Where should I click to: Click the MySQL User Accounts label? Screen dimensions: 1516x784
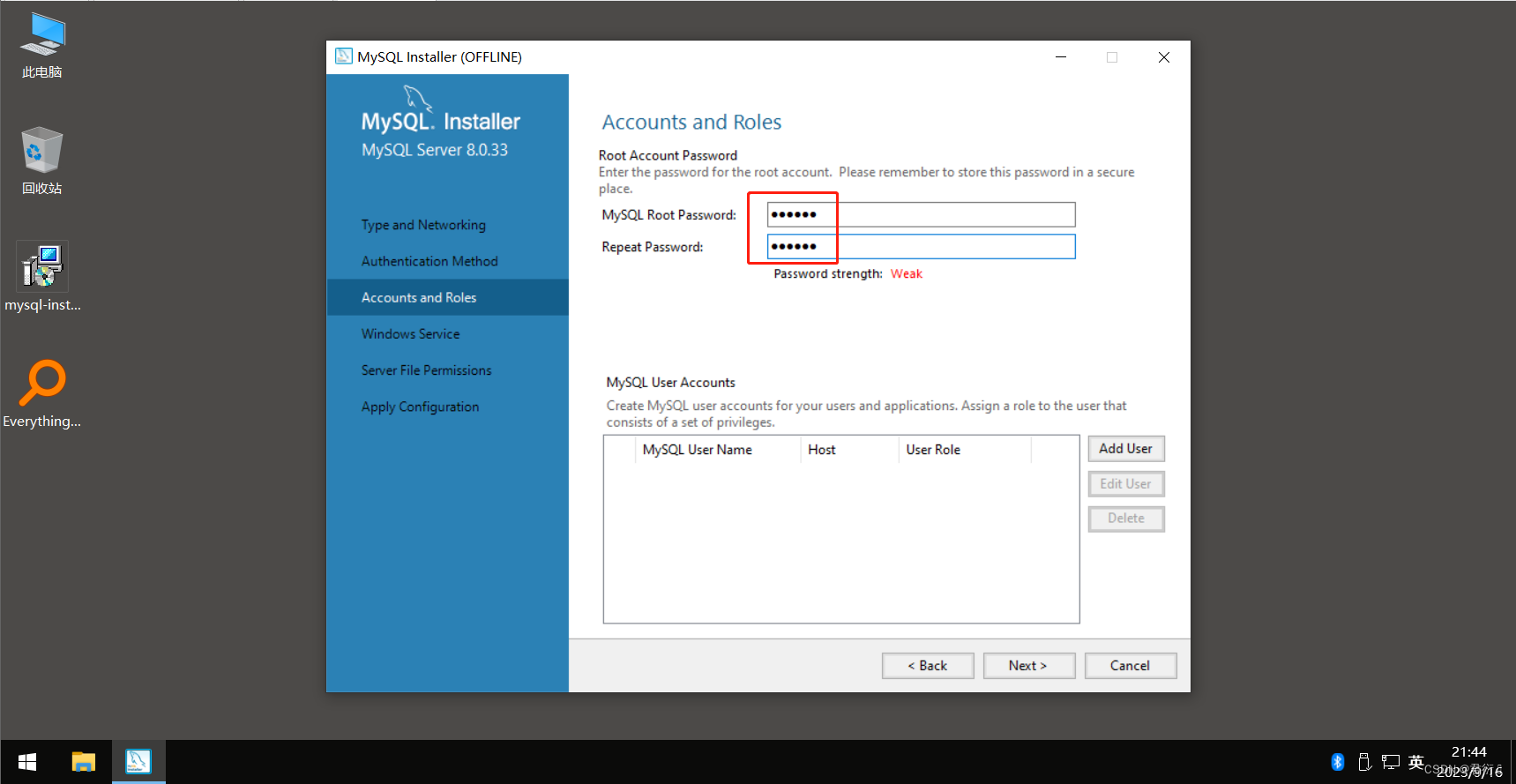[x=670, y=383]
